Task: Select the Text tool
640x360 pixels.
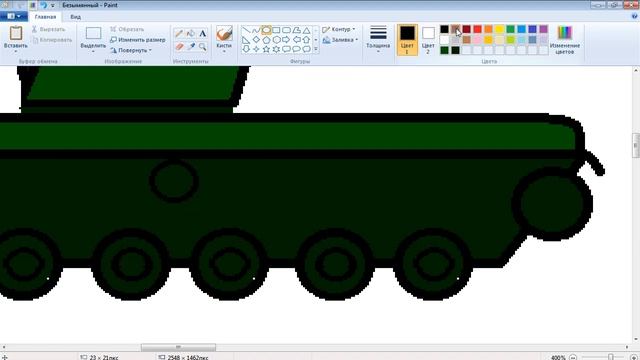Action: pos(202,33)
